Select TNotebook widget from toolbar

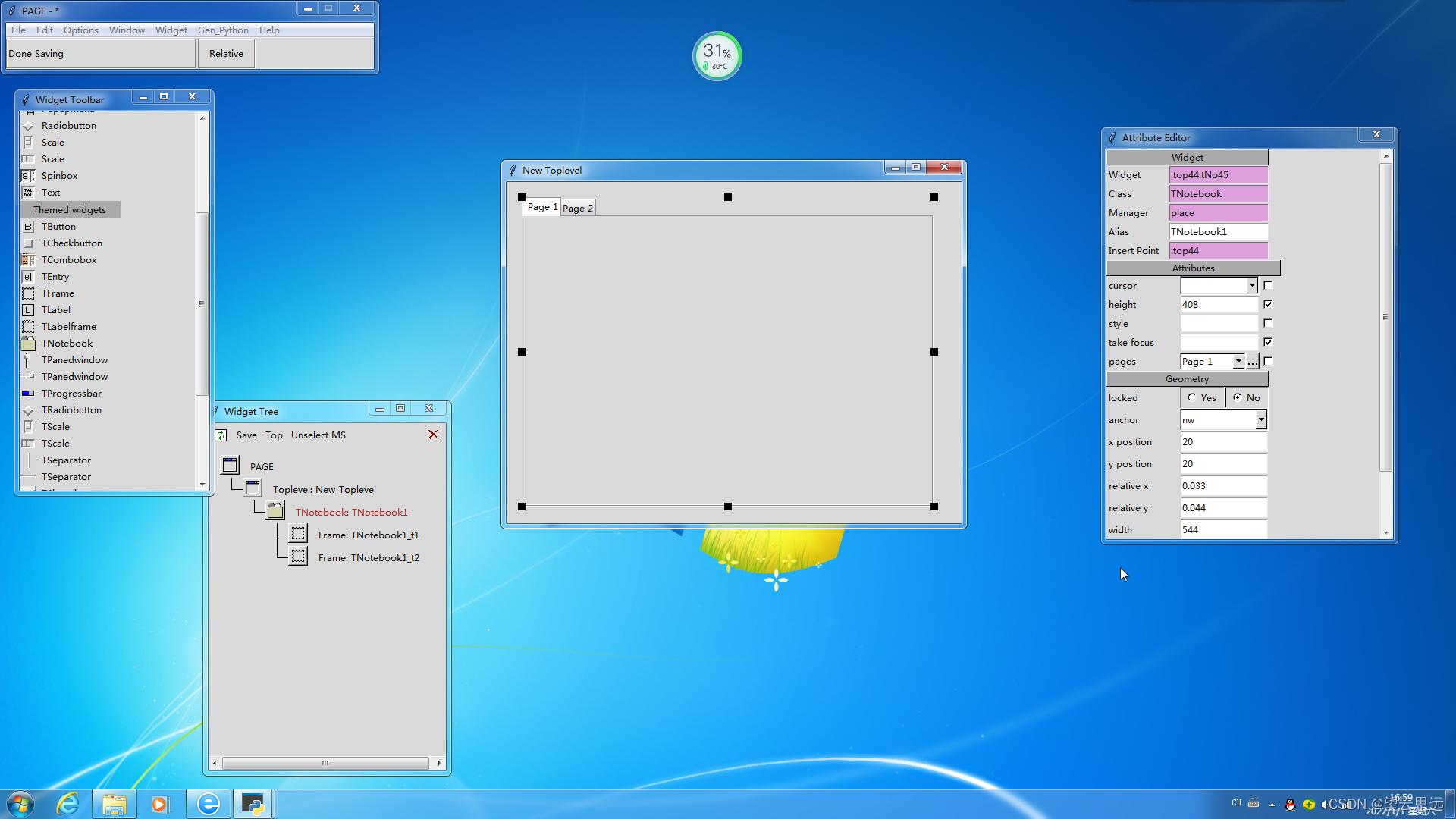pos(67,342)
